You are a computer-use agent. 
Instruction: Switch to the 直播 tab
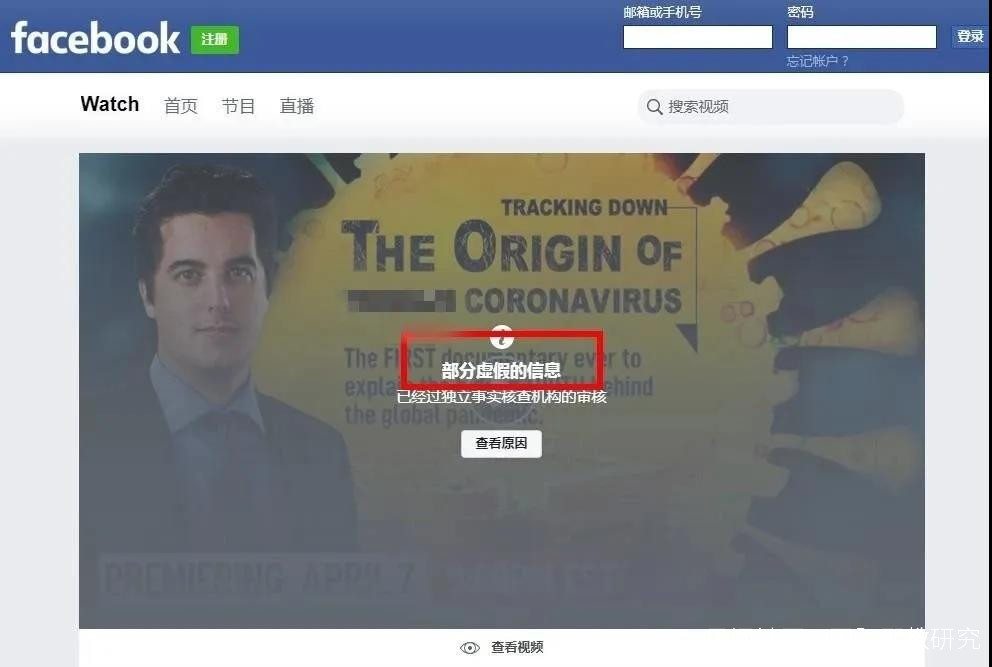[297, 106]
